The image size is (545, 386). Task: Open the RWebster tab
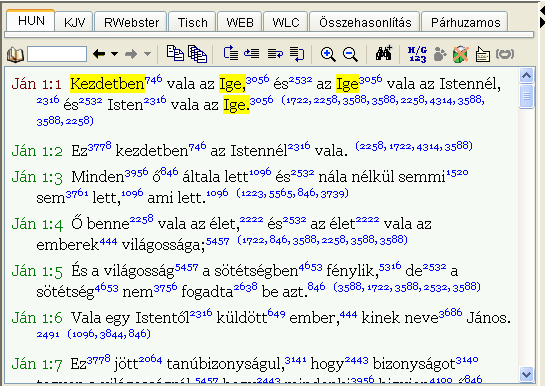pos(131,22)
